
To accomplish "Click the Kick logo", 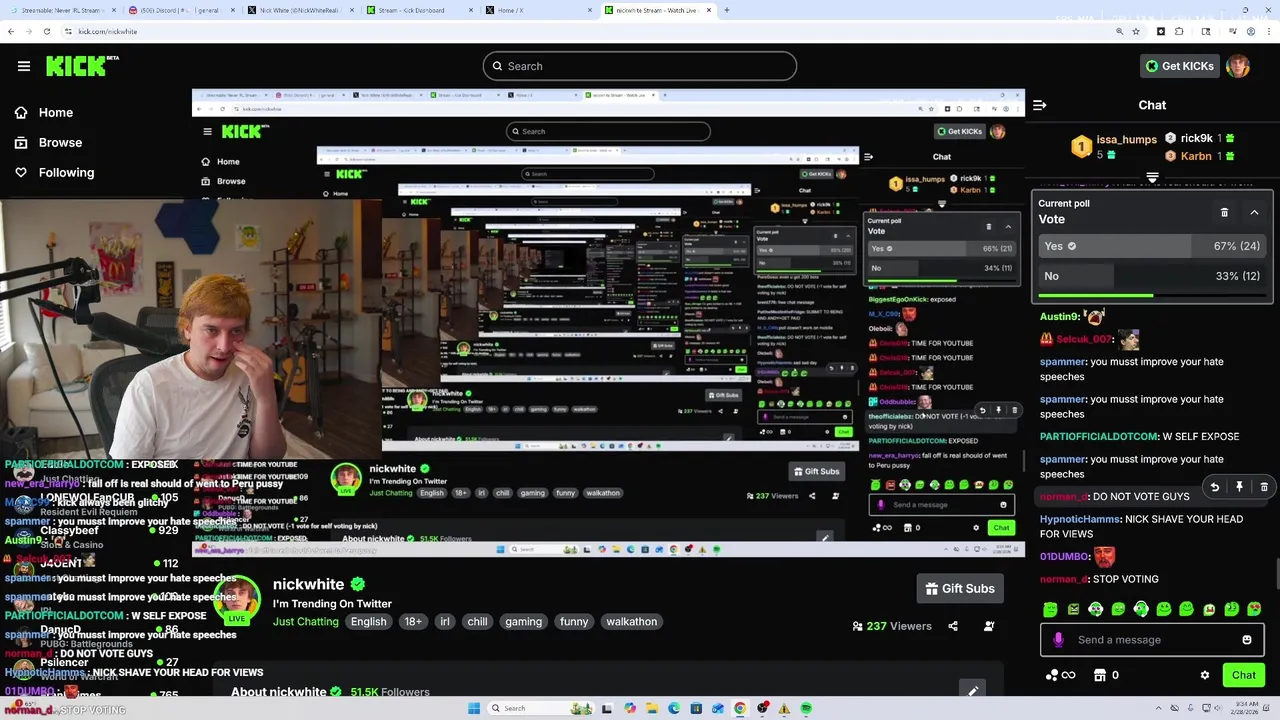I will [82, 66].
